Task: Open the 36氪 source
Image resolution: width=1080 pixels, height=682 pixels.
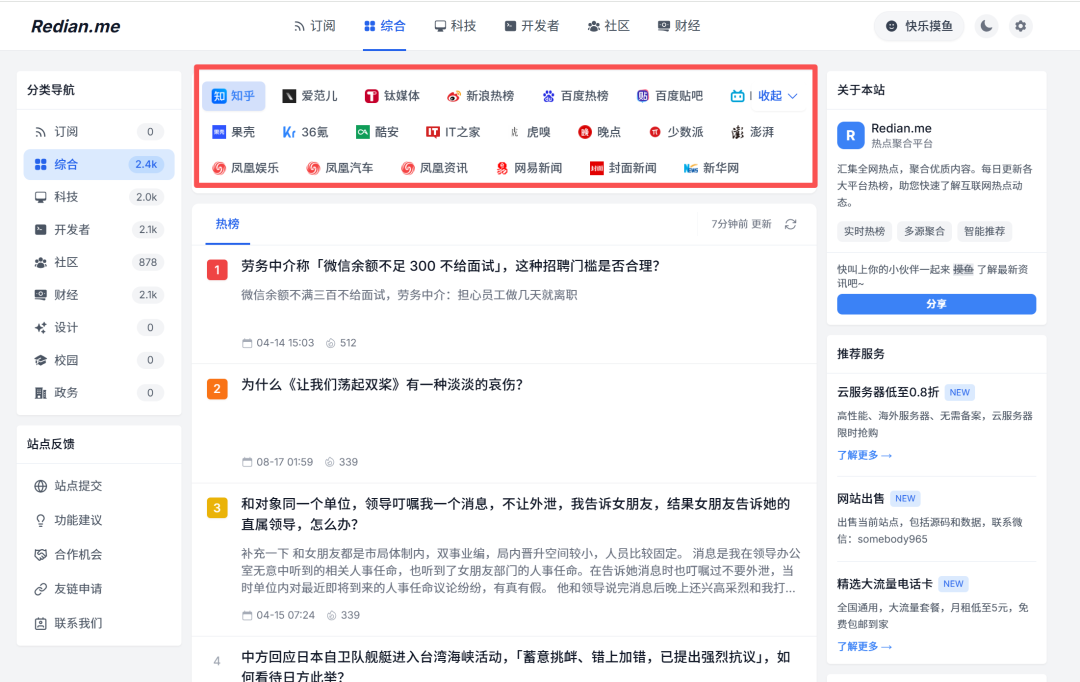Action: (x=305, y=132)
